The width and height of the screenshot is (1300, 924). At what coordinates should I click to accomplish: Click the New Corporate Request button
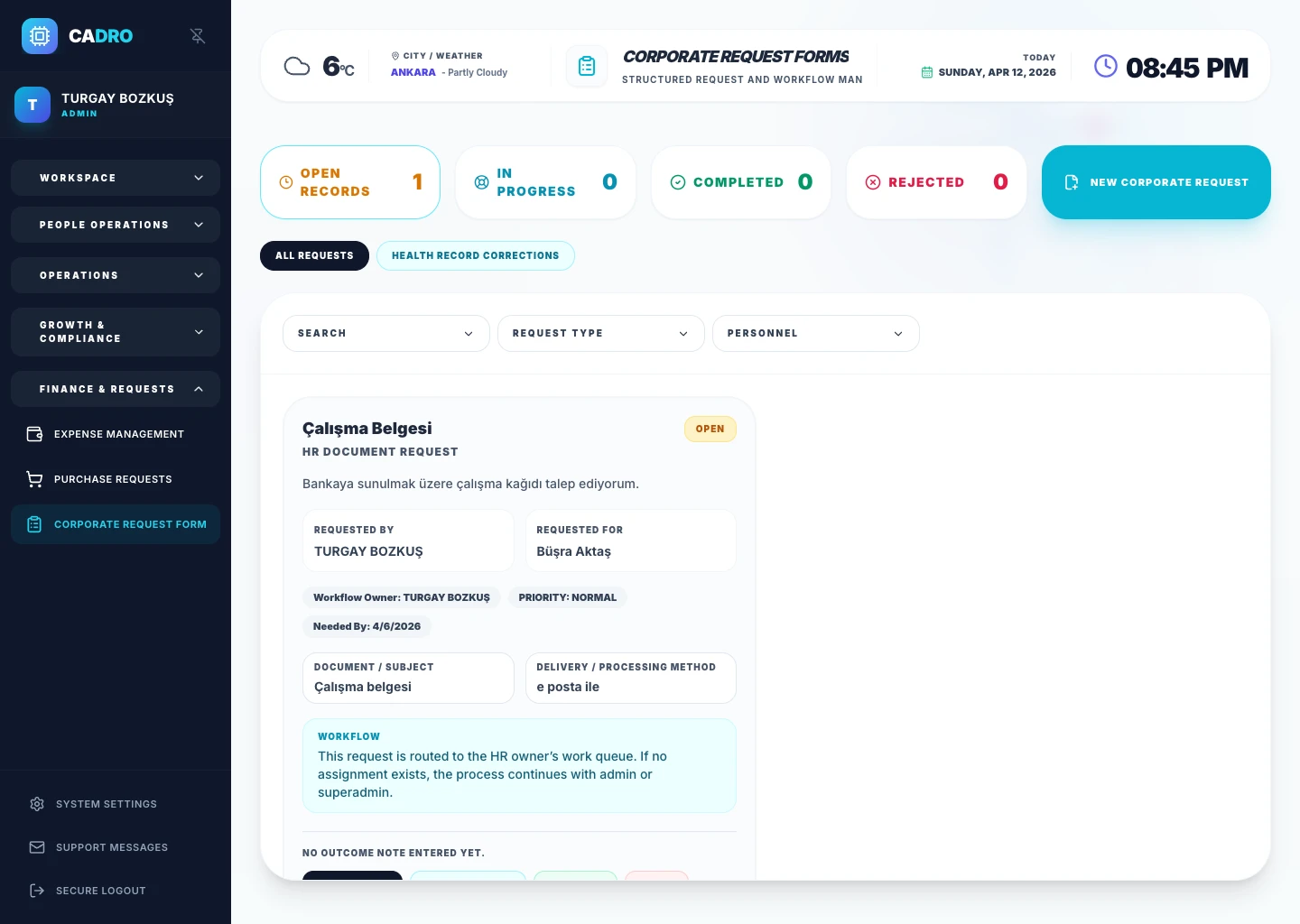click(x=1156, y=182)
